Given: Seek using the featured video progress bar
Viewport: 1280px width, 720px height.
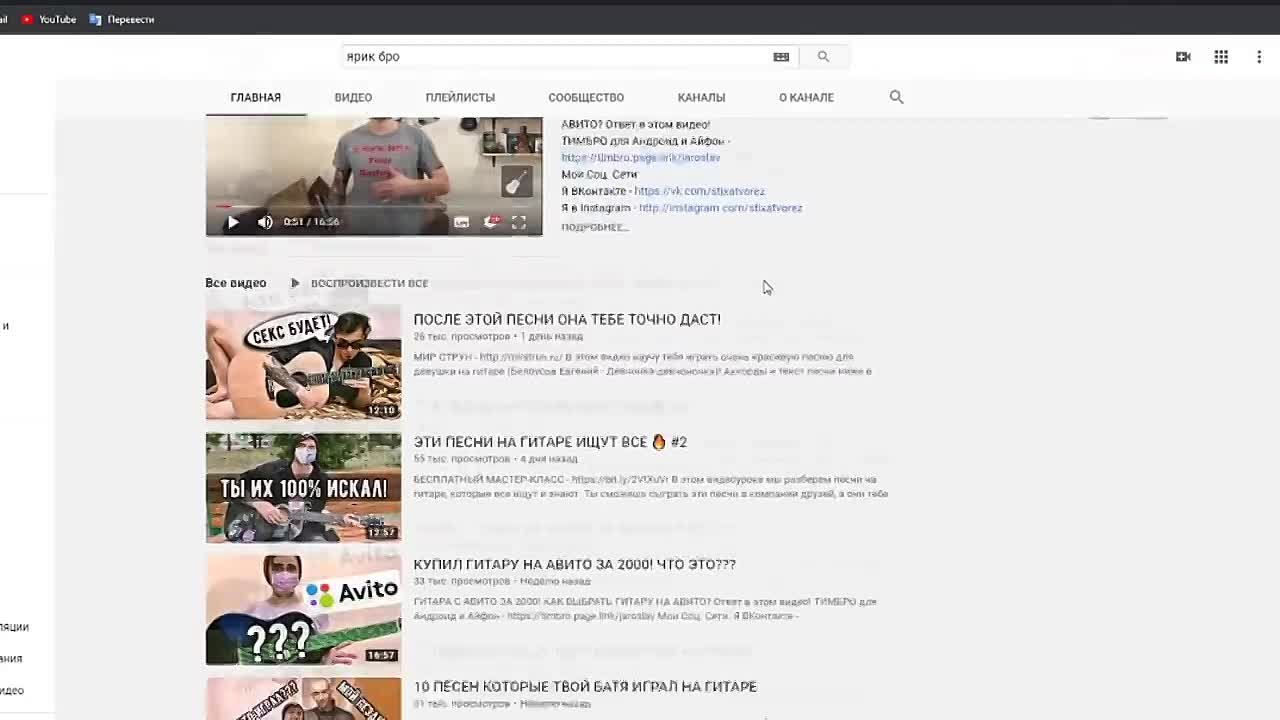Looking at the screenshot, I should (x=374, y=206).
